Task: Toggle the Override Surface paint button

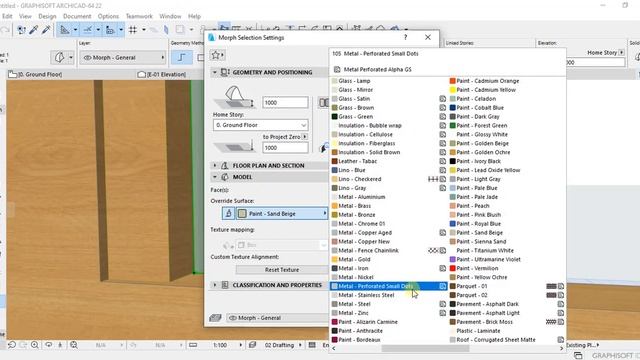Action: click(228, 213)
